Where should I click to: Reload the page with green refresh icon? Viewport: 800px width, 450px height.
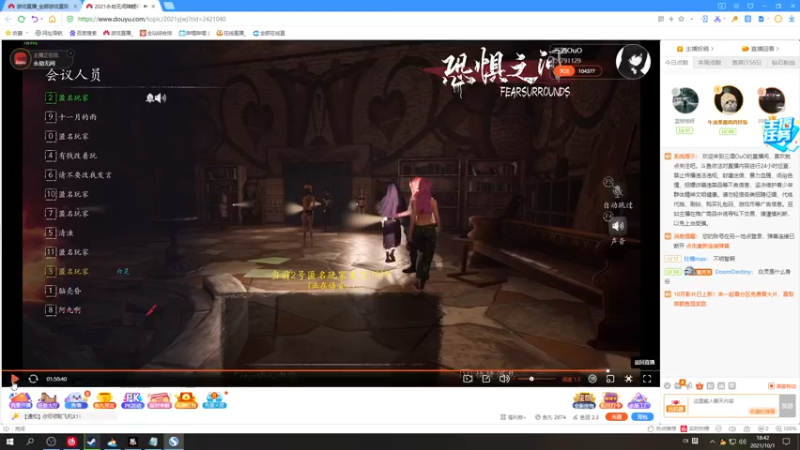point(21,19)
